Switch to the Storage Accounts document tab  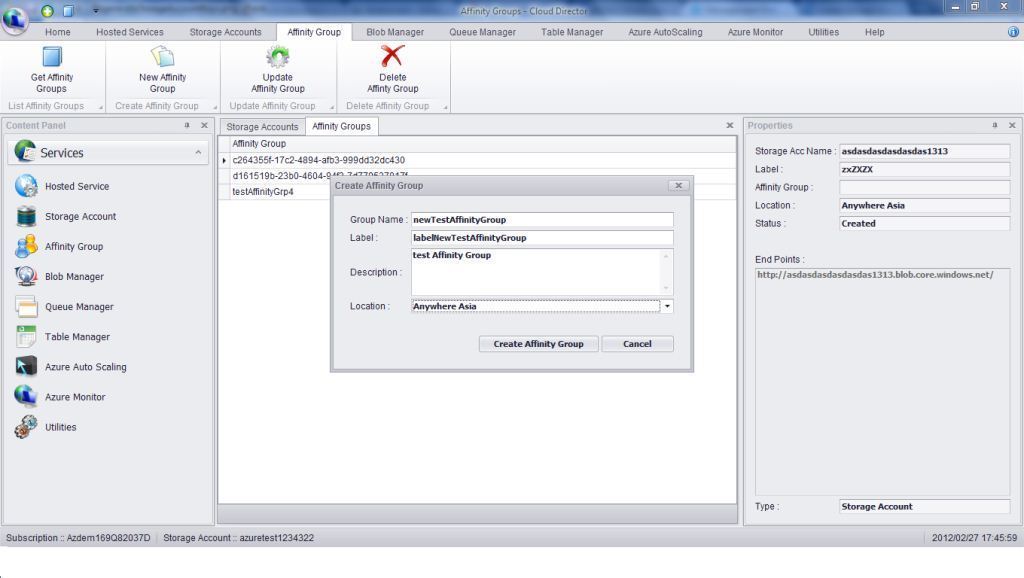point(262,127)
